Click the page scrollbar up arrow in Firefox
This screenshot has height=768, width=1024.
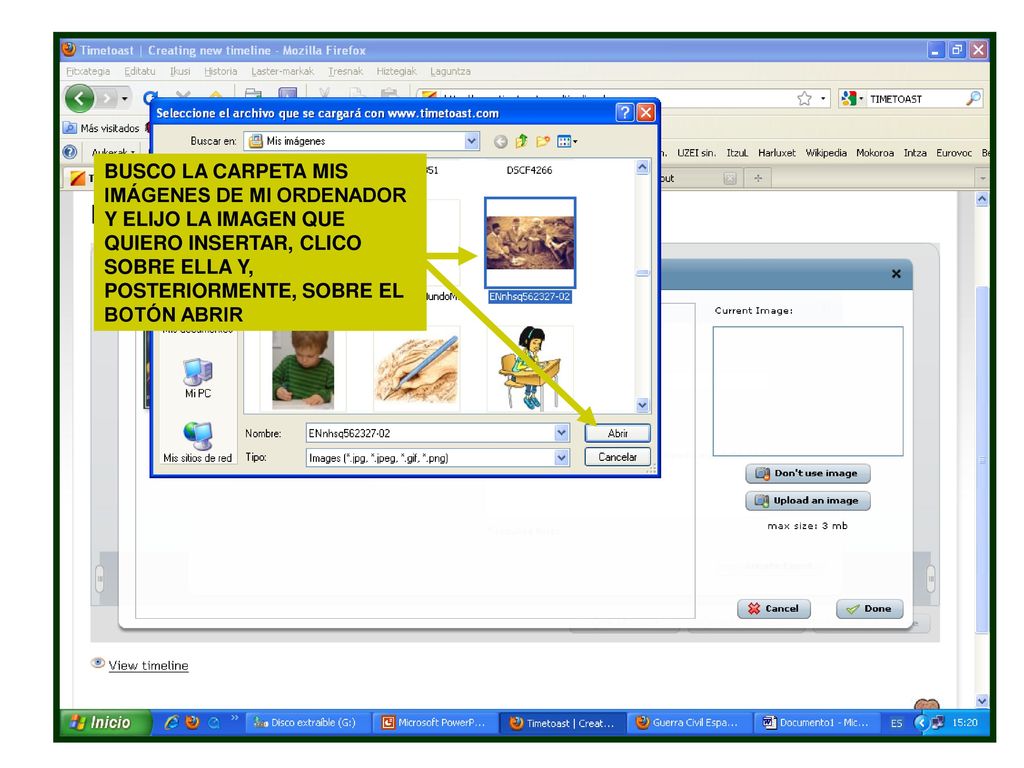[x=982, y=199]
